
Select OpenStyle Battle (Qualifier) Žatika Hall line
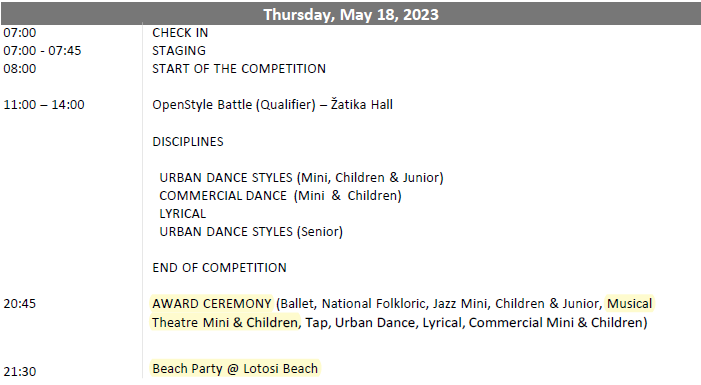[x=272, y=105]
